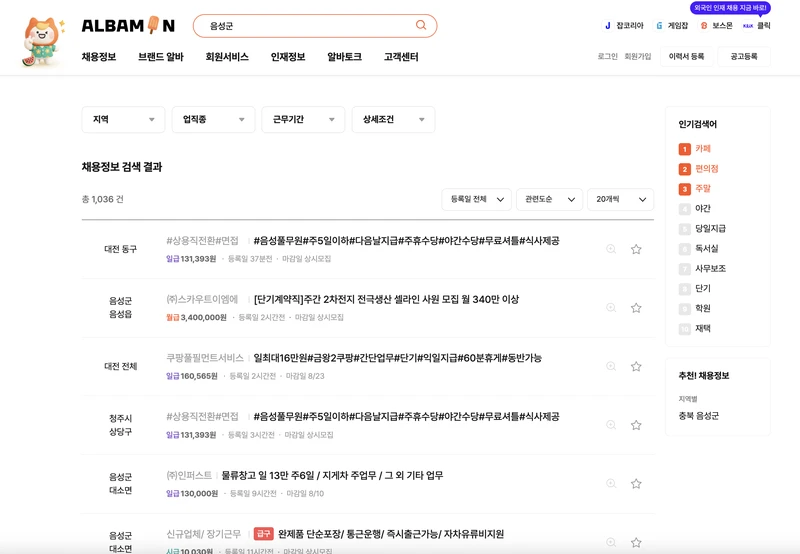800x554 pixels.
Task: Click the 로그인 link
Action: (607, 57)
